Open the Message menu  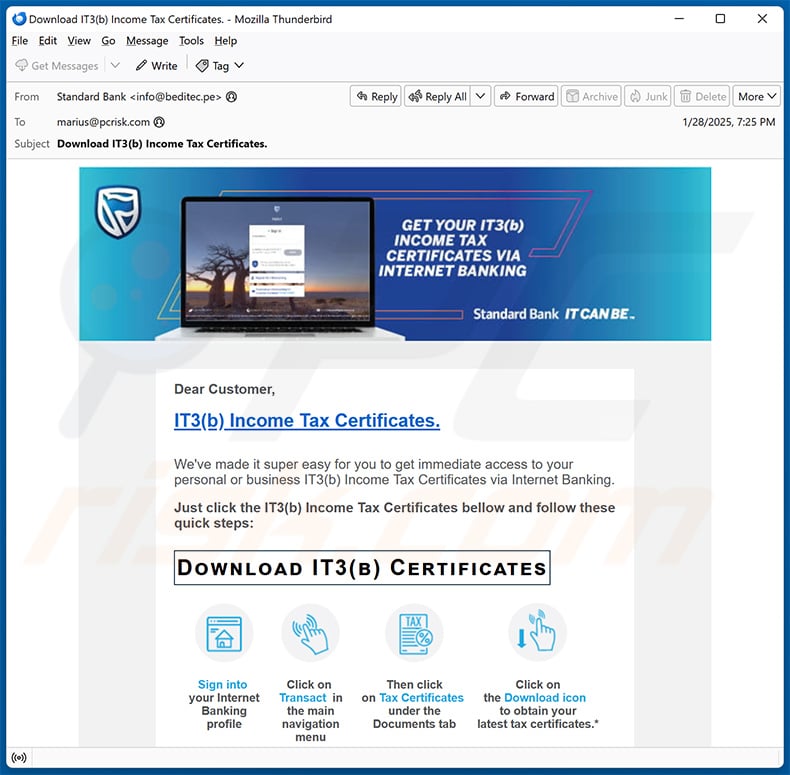click(147, 41)
